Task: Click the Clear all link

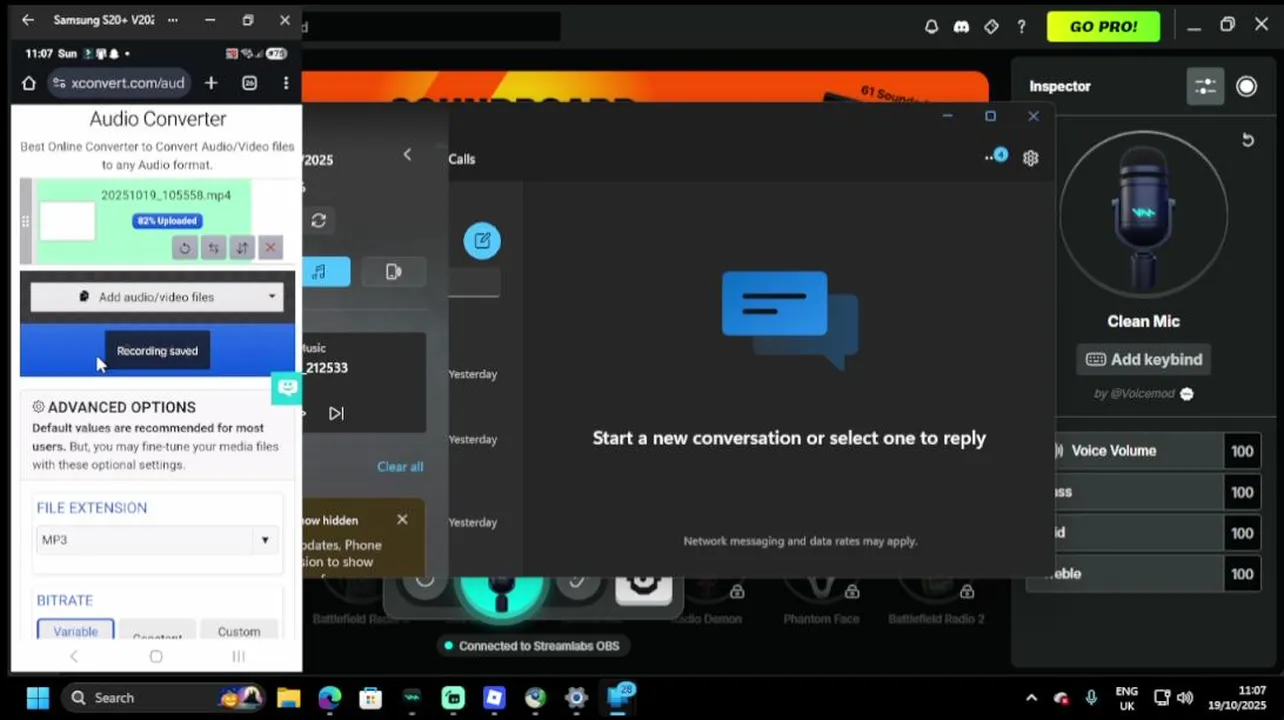Action: pos(400,466)
